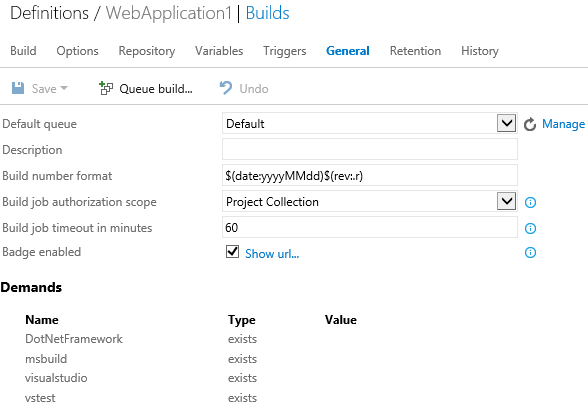Click the Show url... link
Viewport: 588px width, 411px height.
[272, 254]
